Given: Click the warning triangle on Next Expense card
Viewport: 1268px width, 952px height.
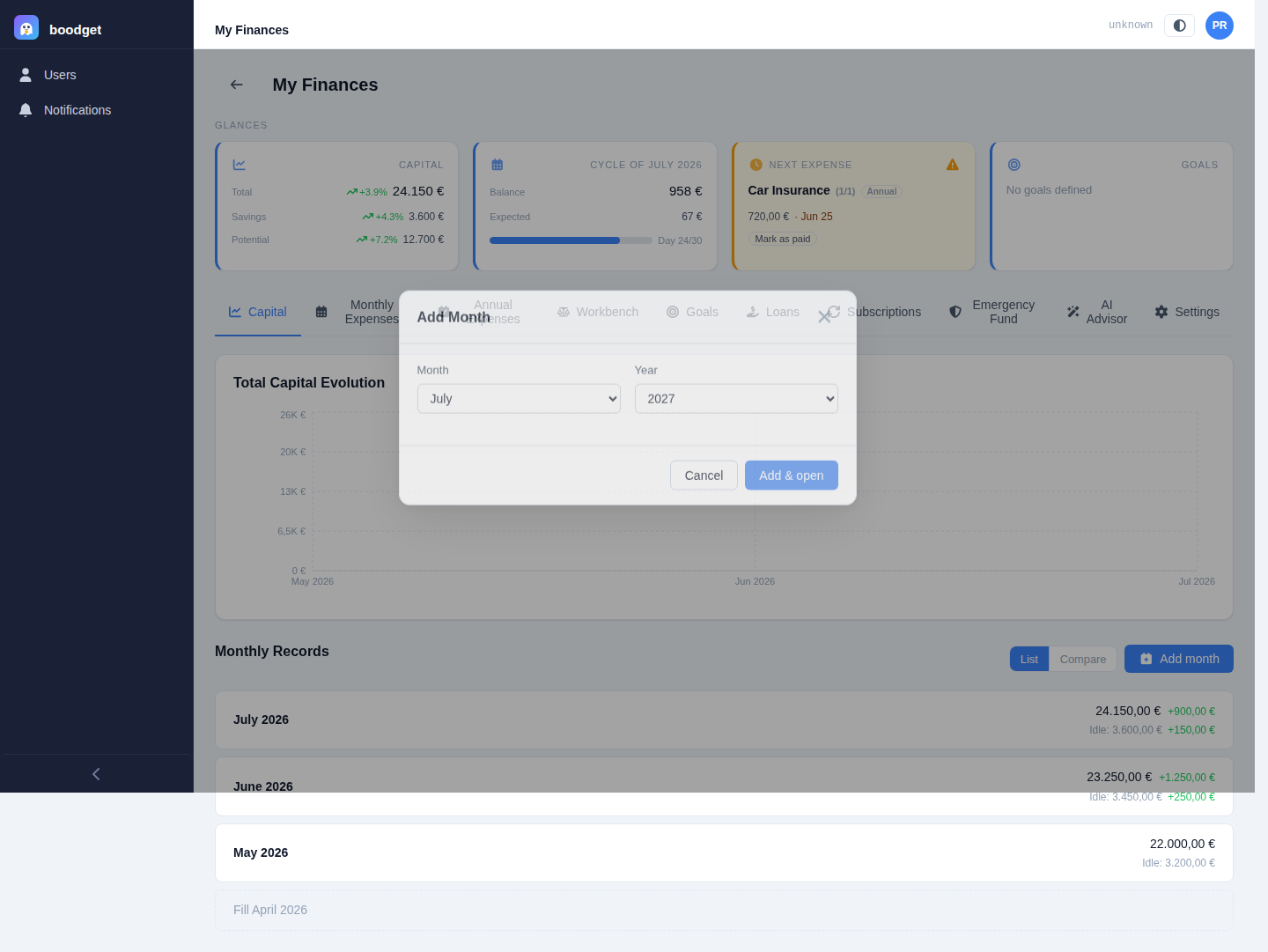Looking at the screenshot, I should click(x=953, y=165).
